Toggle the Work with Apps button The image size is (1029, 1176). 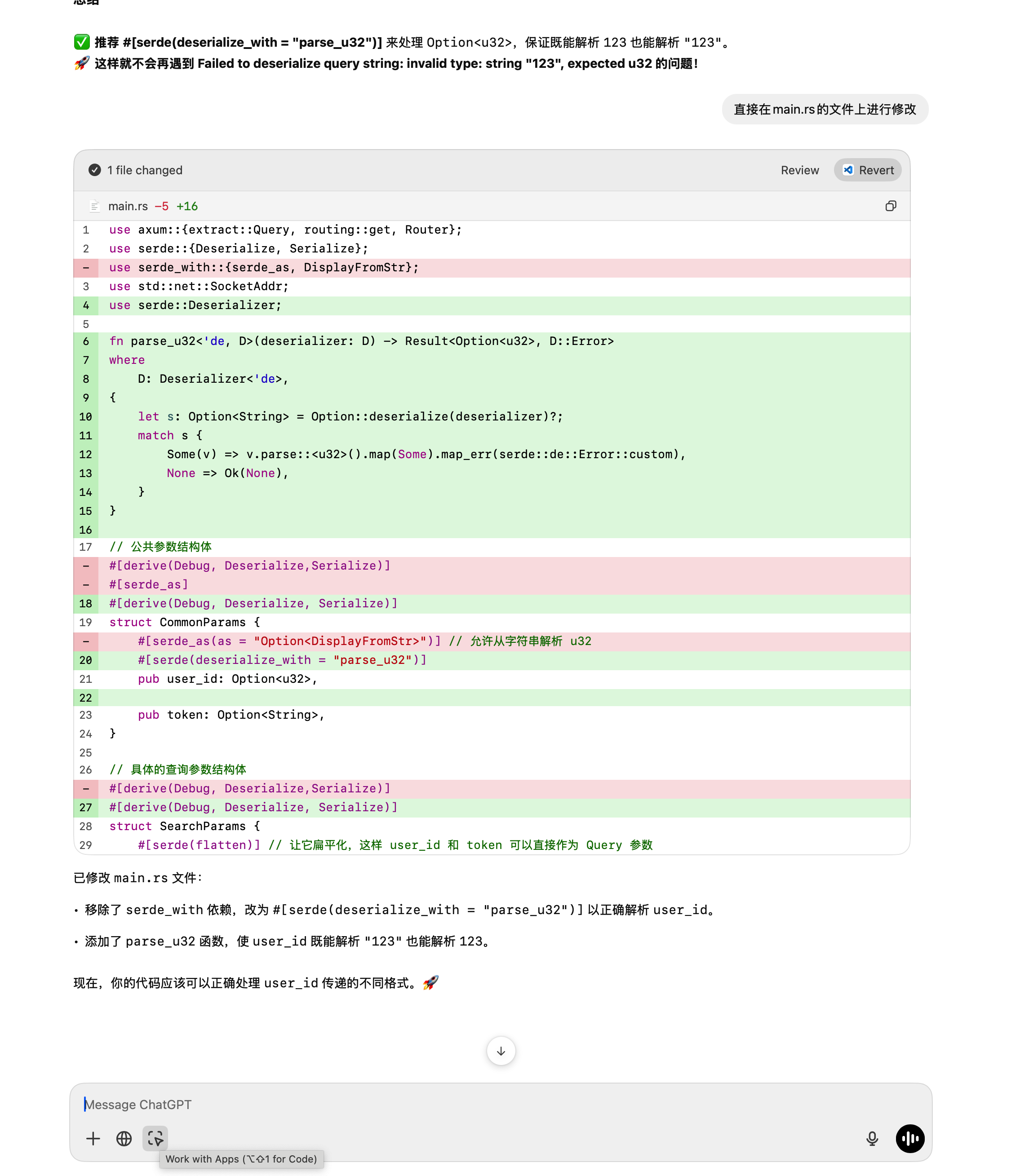155,1138
